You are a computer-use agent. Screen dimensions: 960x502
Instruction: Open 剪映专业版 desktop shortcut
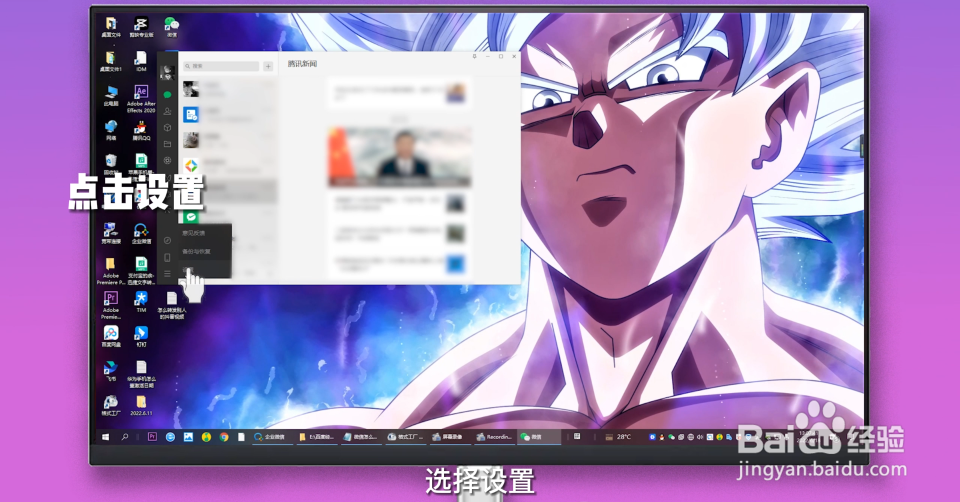click(x=141, y=28)
